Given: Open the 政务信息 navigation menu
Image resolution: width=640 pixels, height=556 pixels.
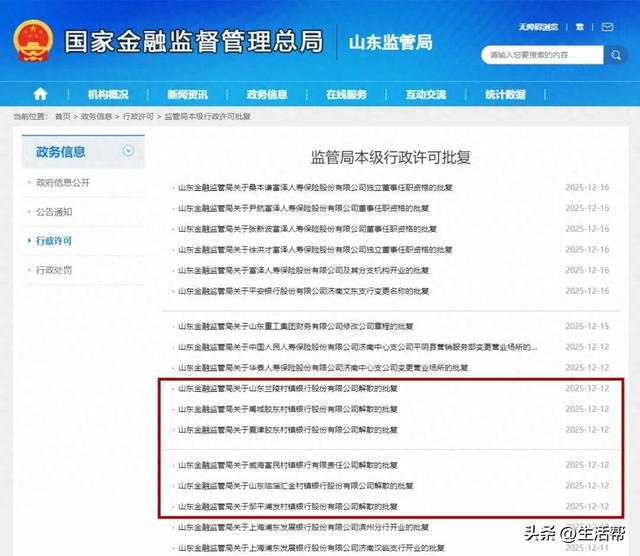Looking at the screenshot, I should point(267,95).
